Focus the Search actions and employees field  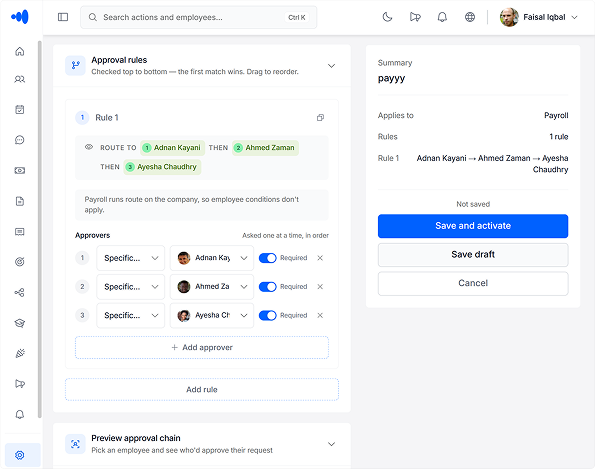click(198, 17)
